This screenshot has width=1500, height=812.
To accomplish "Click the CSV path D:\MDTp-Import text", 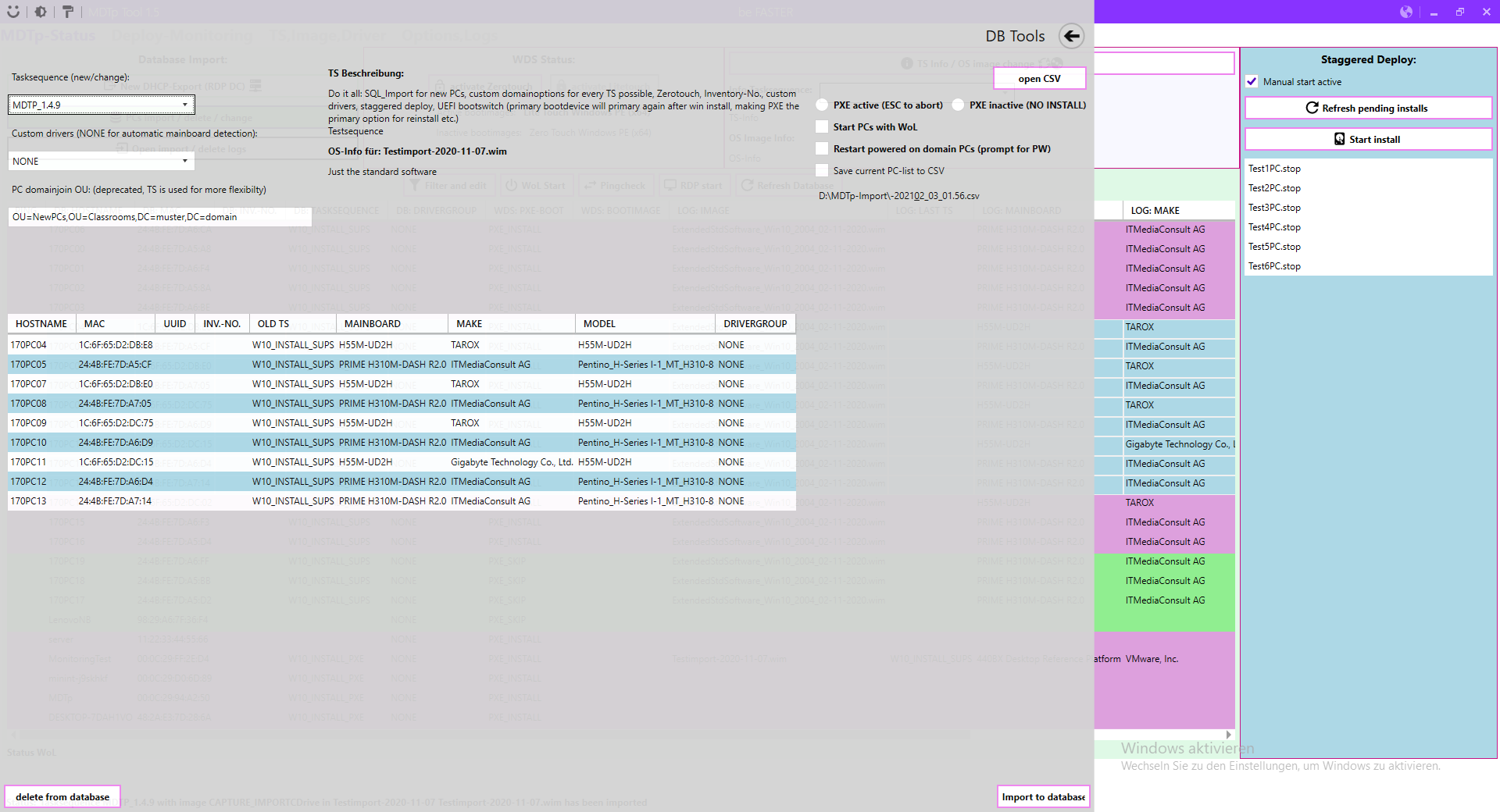I will click(898, 196).
